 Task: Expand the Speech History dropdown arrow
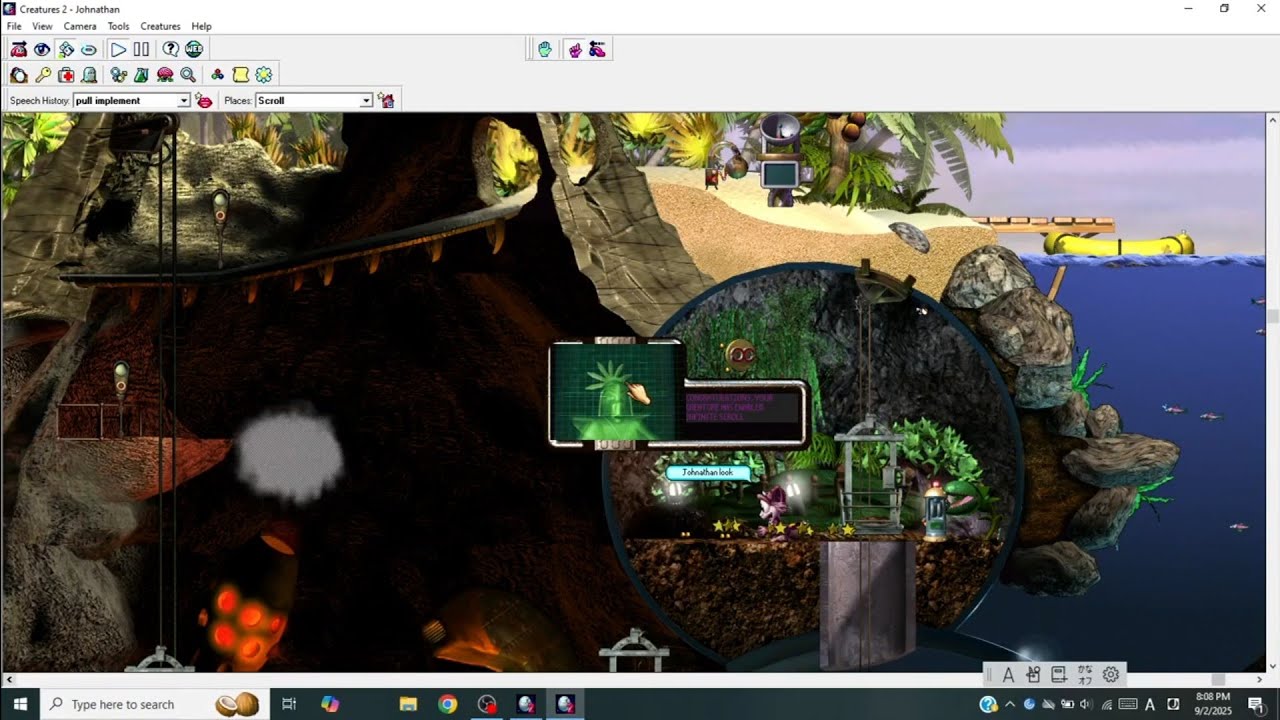pos(183,101)
